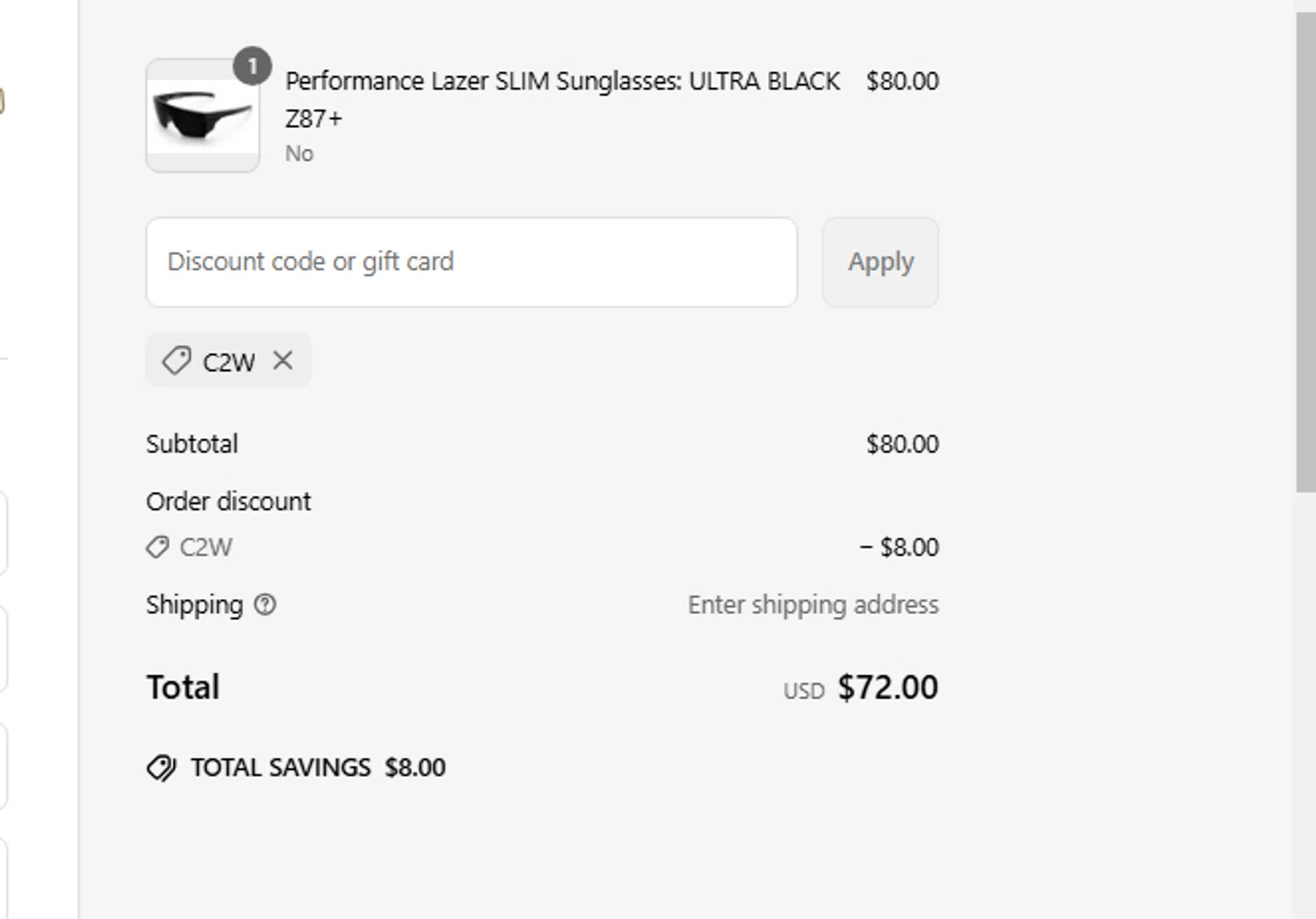Image resolution: width=1316 pixels, height=919 pixels.
Task: Focus the Discount code or gift card field
Action: click(471, 262)
